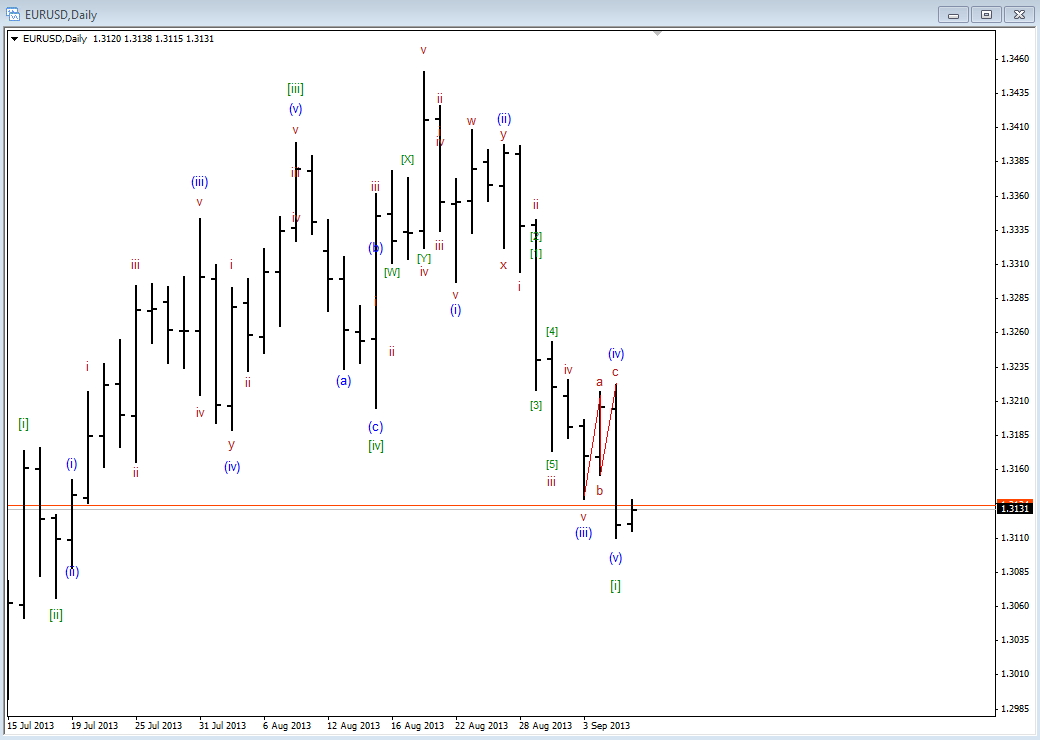Click the 15 Jul 2013 date label
The image size is (1040, 740).
tap(31, 725)
